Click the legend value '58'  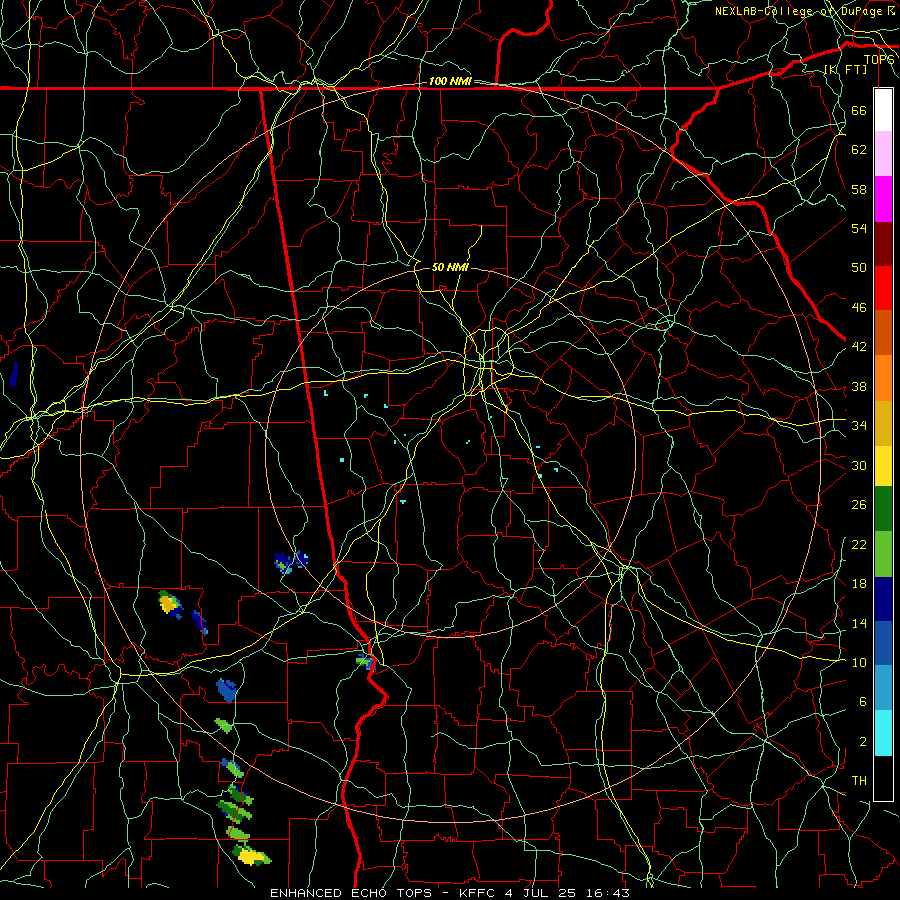click(x=859, y=189)
